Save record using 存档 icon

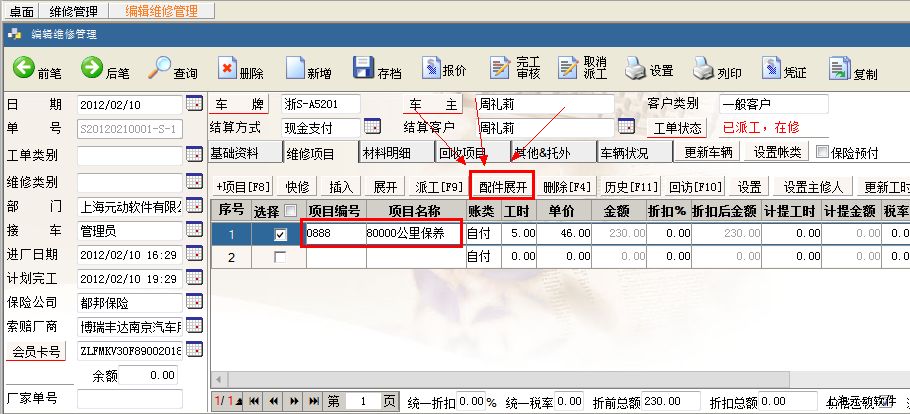(x=364, y=69)
